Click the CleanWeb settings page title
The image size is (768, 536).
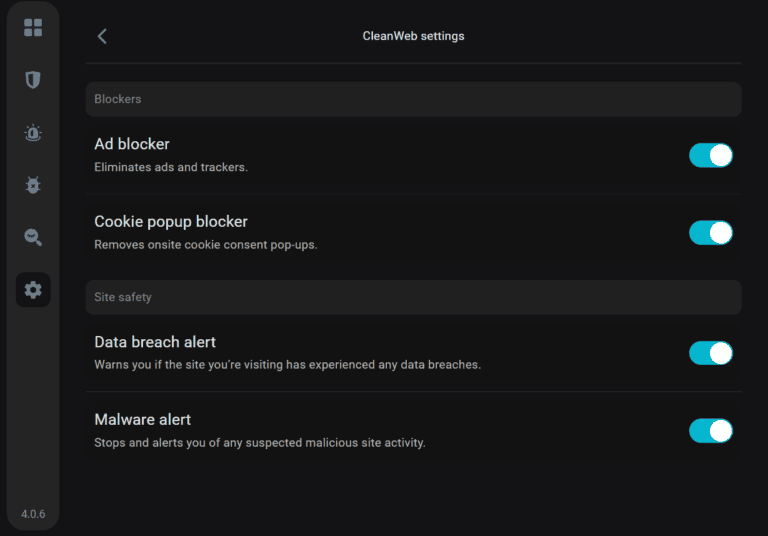413,36
